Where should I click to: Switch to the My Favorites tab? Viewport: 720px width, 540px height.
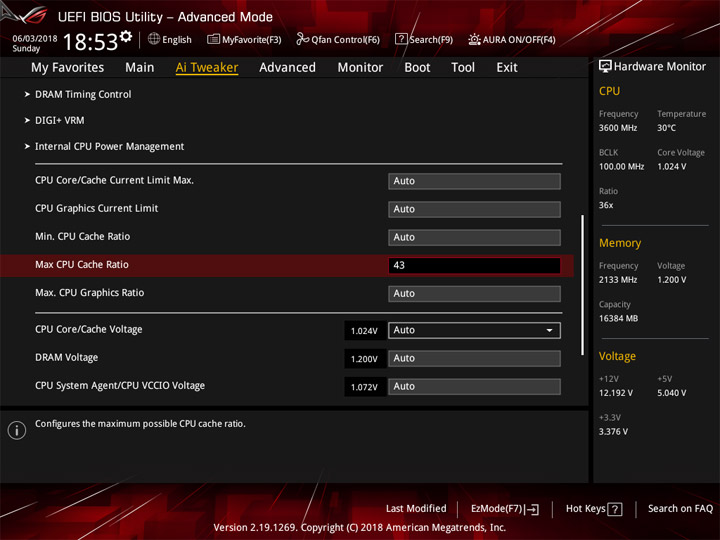pos(68,68)
